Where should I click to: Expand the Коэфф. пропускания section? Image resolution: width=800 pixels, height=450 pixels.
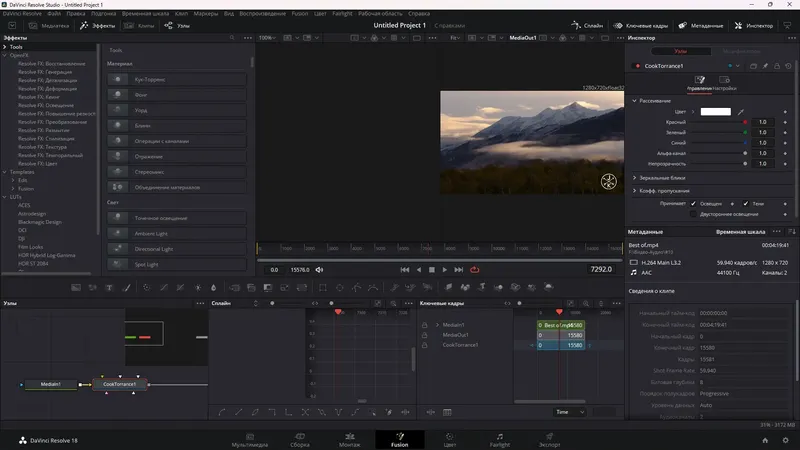pos(665,190)
